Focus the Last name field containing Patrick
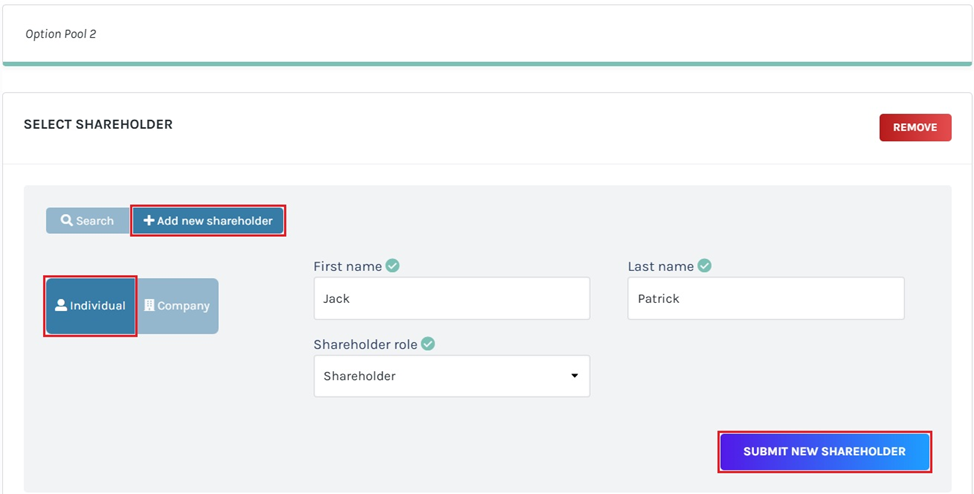 765,298
